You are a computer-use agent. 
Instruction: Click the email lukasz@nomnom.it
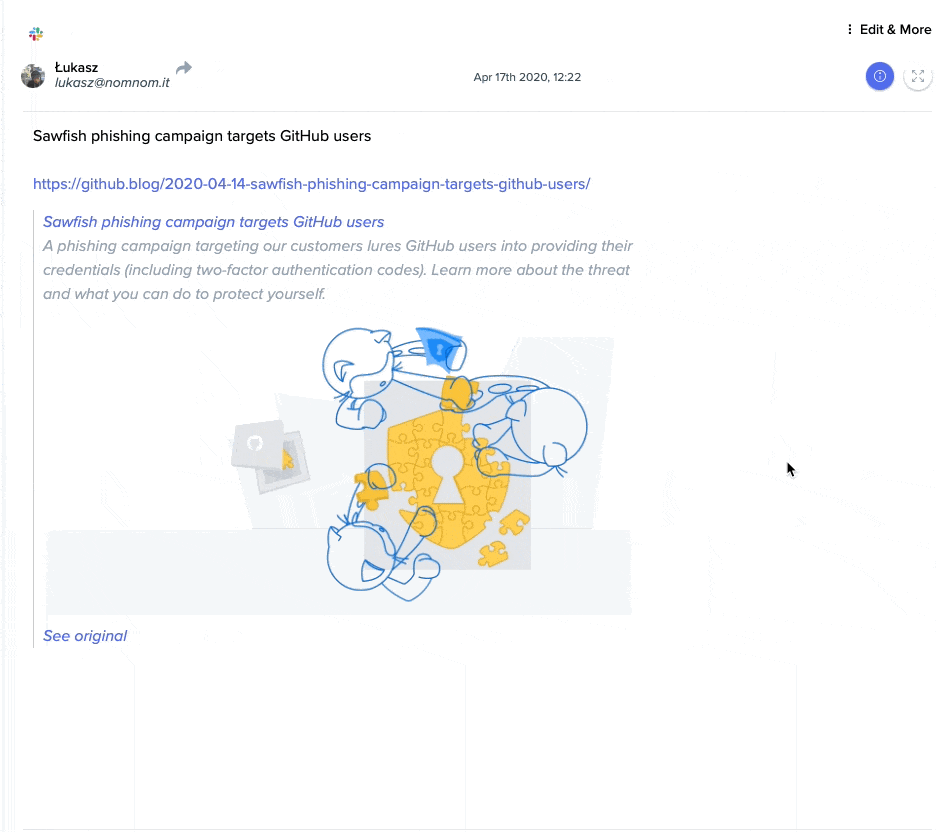112,83
